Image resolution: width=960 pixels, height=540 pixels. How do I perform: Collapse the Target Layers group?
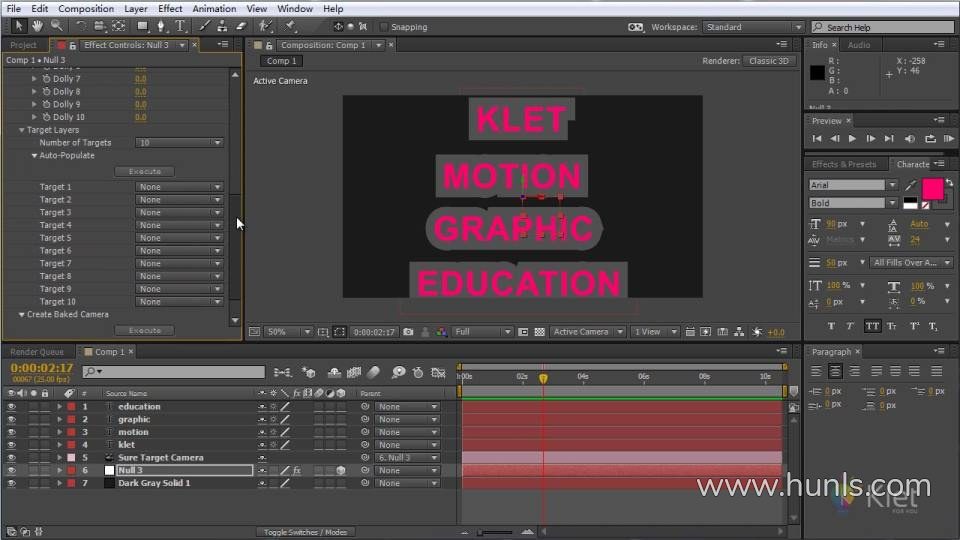(21, 130)
